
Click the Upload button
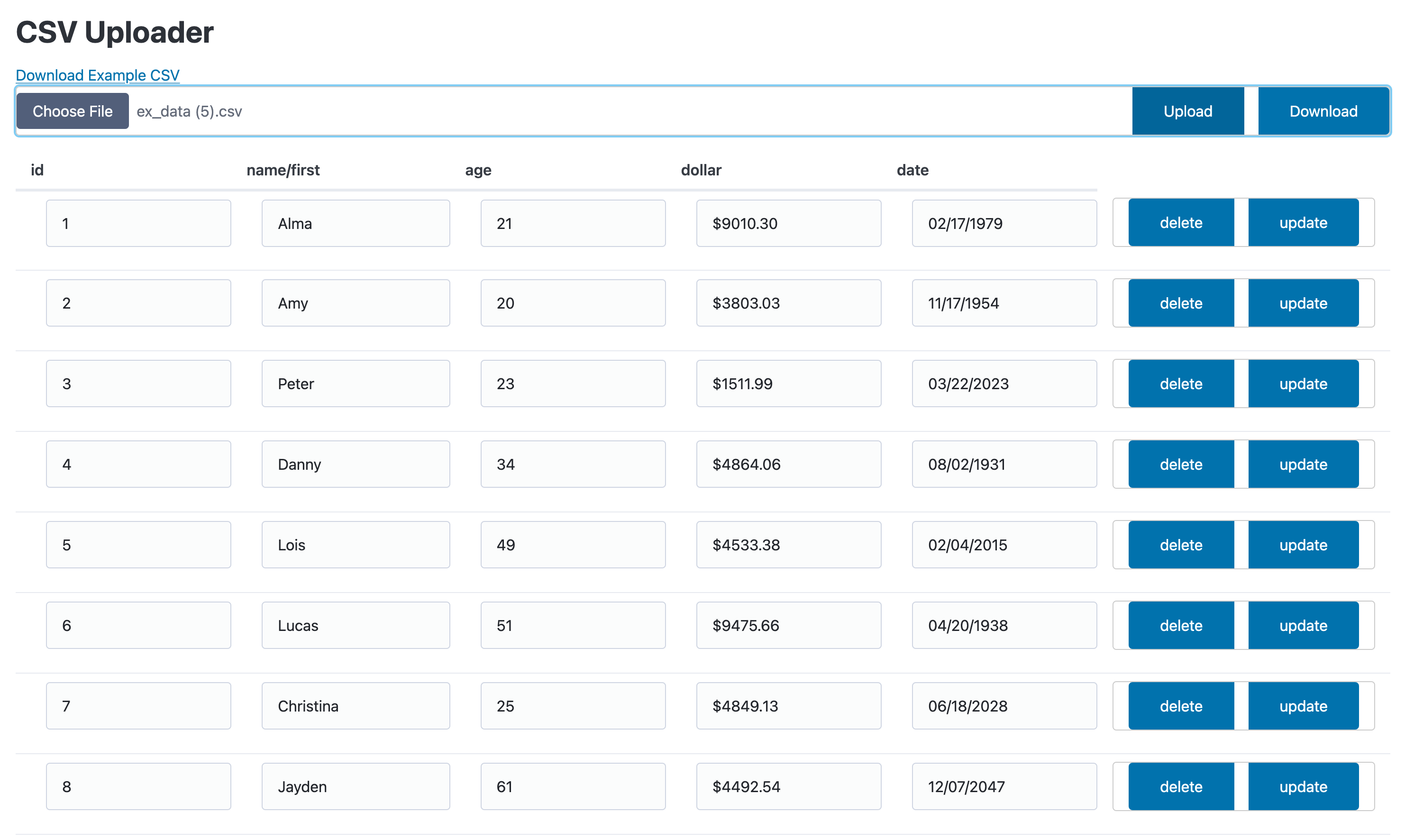[1188, 111]
